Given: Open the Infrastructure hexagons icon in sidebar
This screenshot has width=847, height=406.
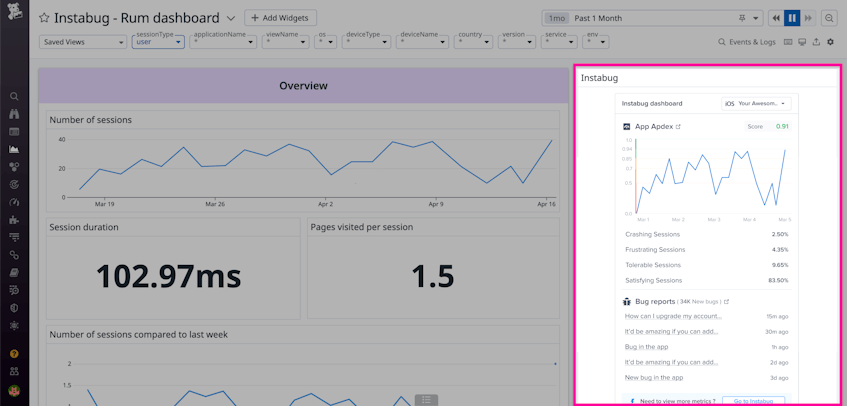Looking at the screenshot, I should click(15, 167).
